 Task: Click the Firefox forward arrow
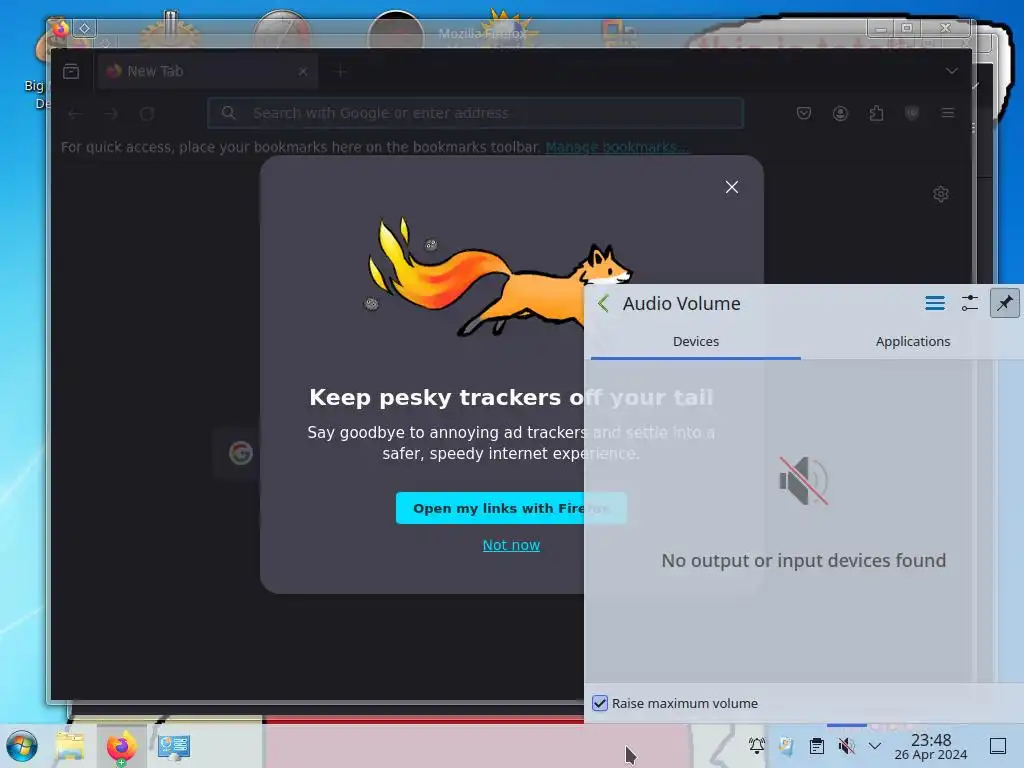tap(111, 114)
